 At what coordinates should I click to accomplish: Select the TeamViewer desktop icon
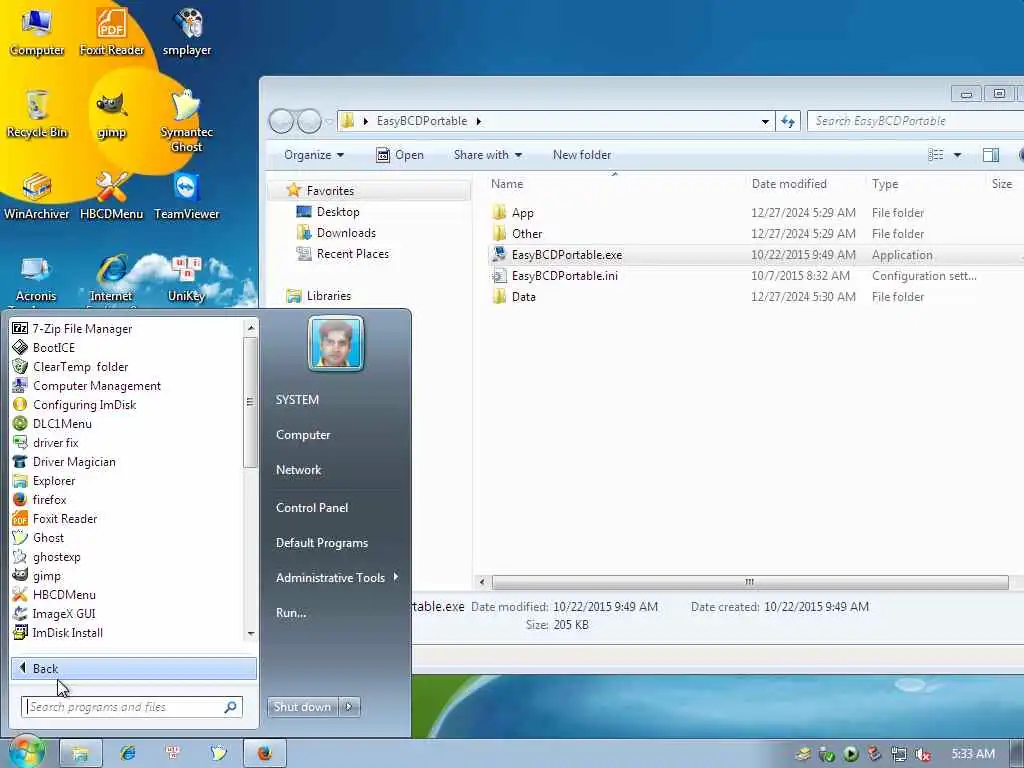point(187,196)
